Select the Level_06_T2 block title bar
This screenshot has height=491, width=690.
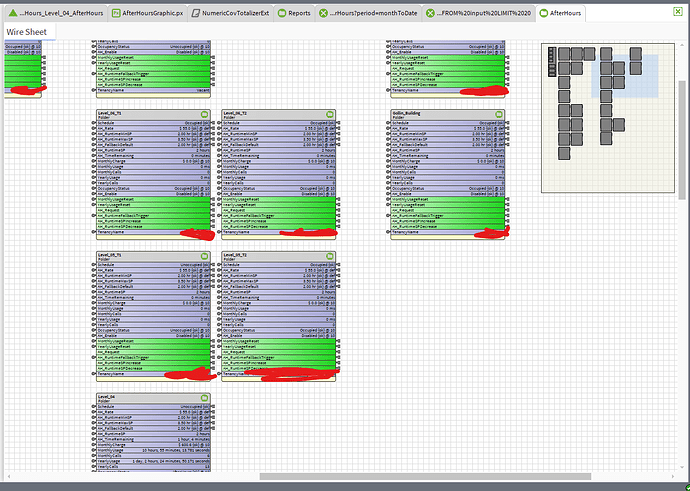click(x=279, y=115)
